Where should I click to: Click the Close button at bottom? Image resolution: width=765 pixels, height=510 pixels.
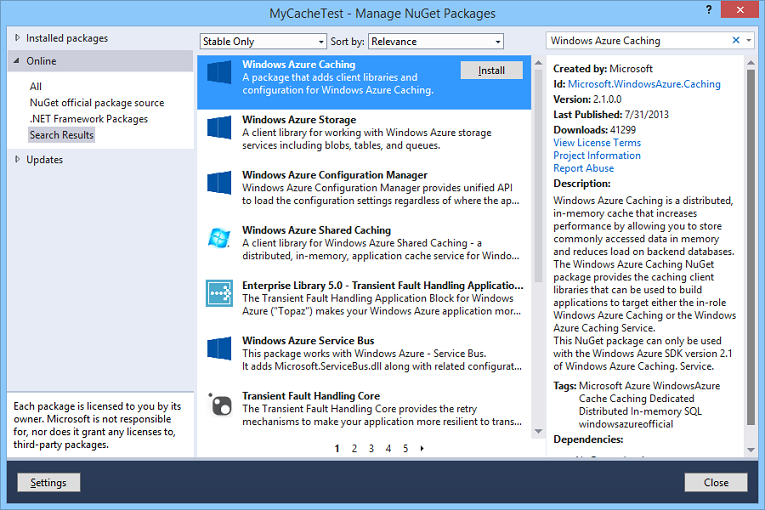716,482
